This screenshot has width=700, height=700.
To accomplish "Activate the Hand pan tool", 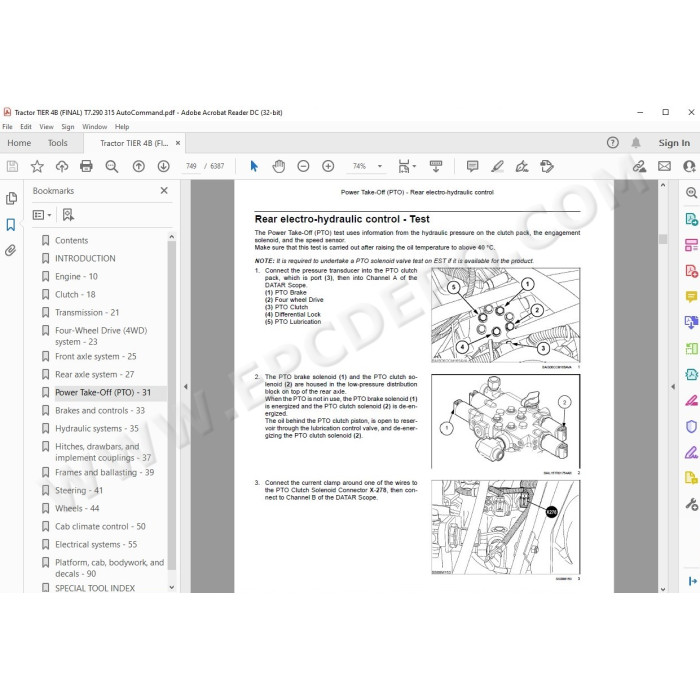I will pos(279,167).
